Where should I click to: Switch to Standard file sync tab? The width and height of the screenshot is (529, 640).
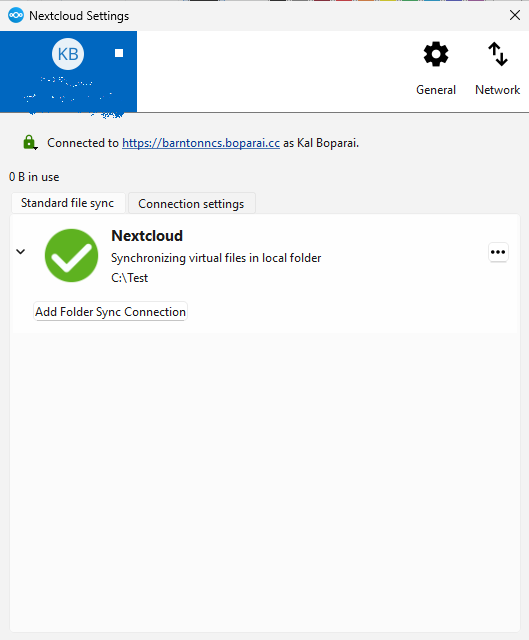[68, 203]
